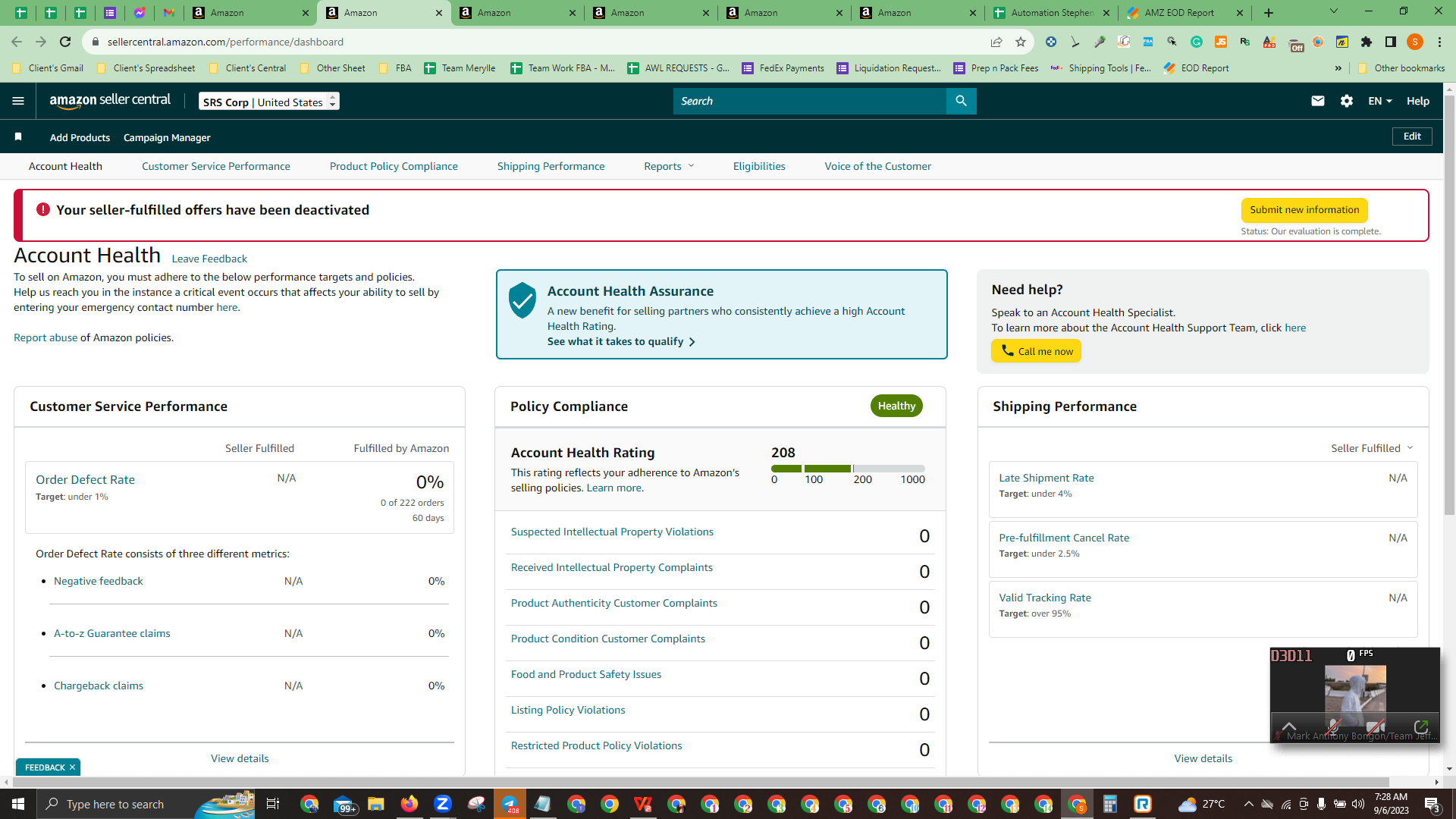Click the Seller Central search field

pyautogui.click(x=810, y=101)
